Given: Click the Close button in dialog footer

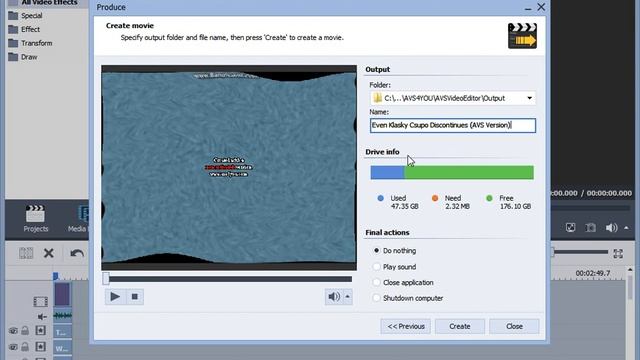Looking at the screenshot, I should pyautogui.click(x=514, y=327).
